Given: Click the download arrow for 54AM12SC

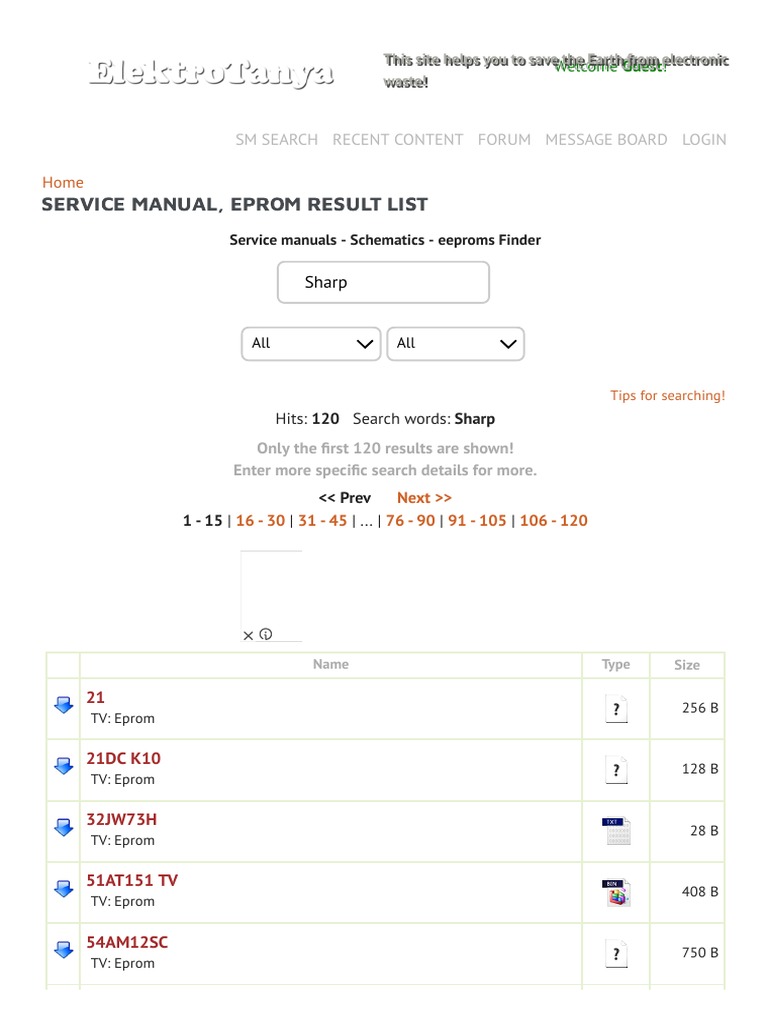Looking at the screenshot, I should 63,950.
